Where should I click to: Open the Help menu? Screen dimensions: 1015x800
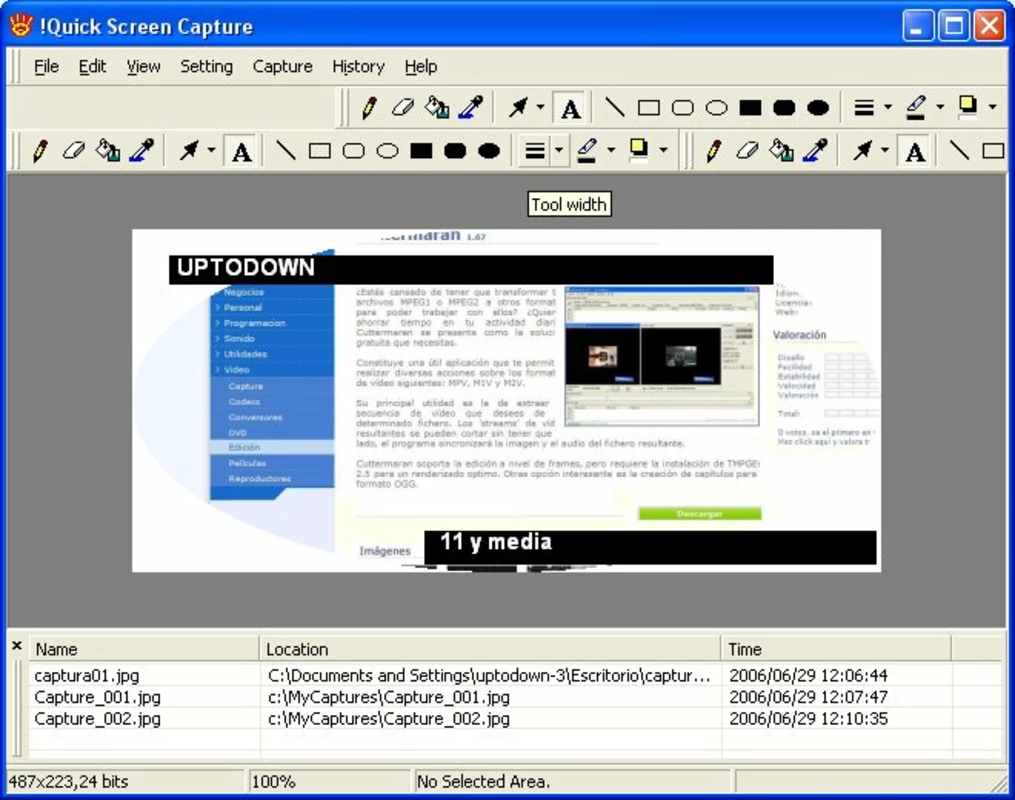421,67
